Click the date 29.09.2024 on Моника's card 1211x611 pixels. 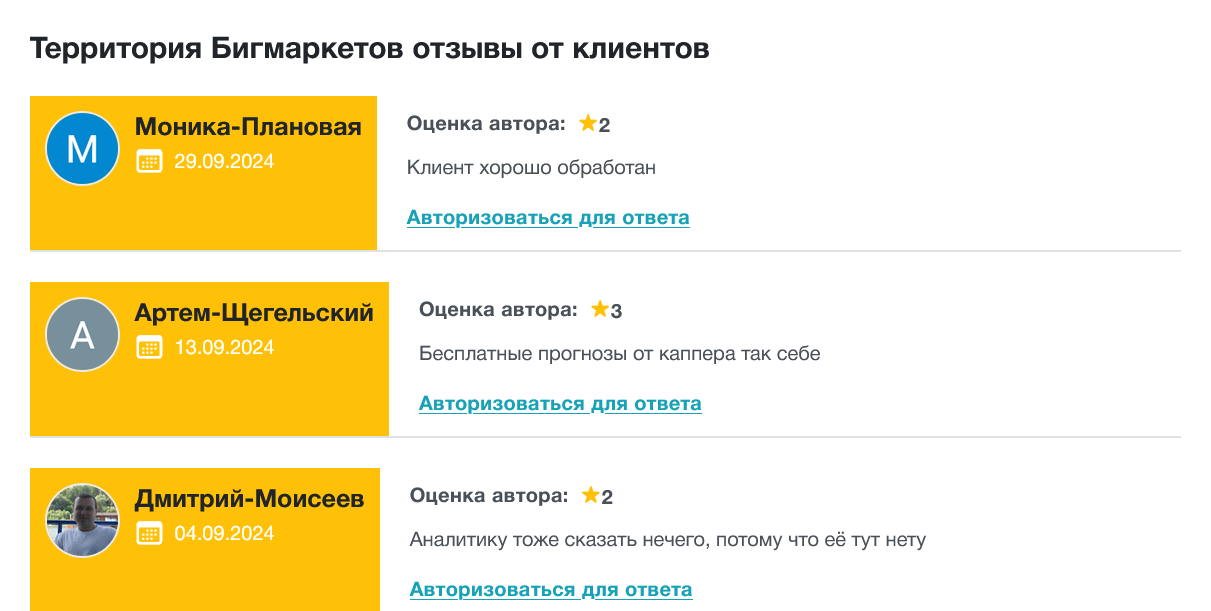tap(224, 161)
